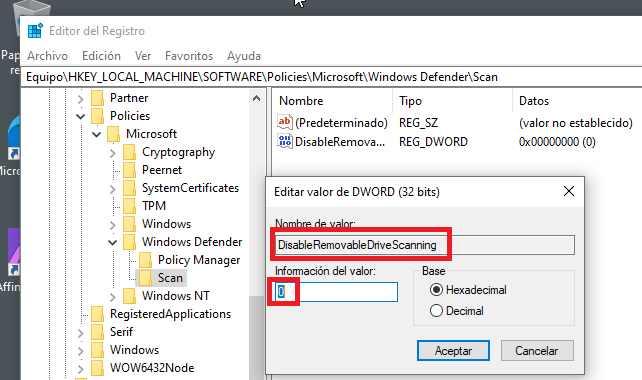Click the REG_SZ type cell

click(x=418, y=123)
